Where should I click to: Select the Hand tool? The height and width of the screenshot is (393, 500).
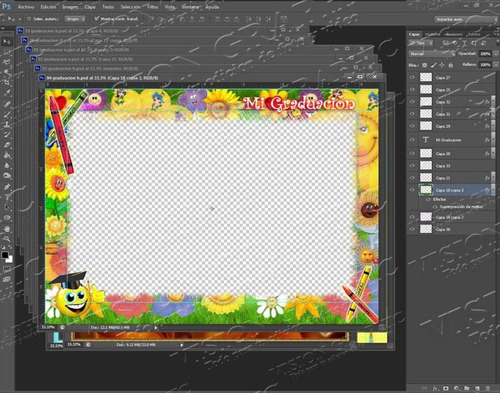[x=6, y=229]
